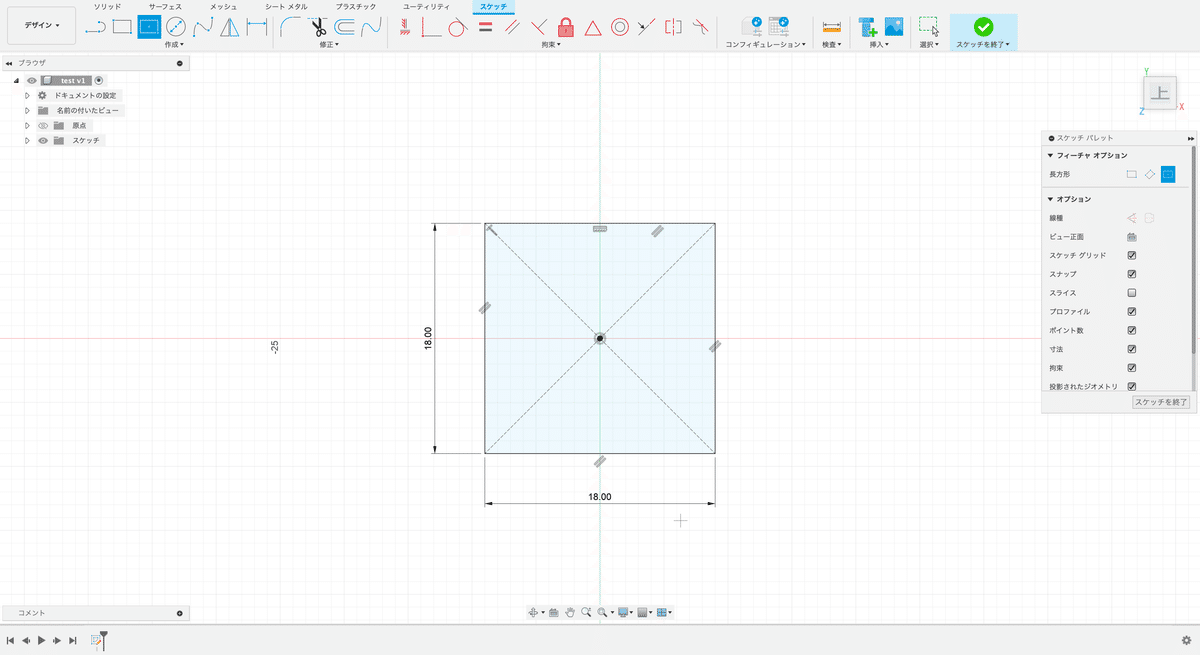Click the lock (fix) constraint icon
Image resolution: width=1200 pixels, height=655 pixels.
click(x=566, y=27)
